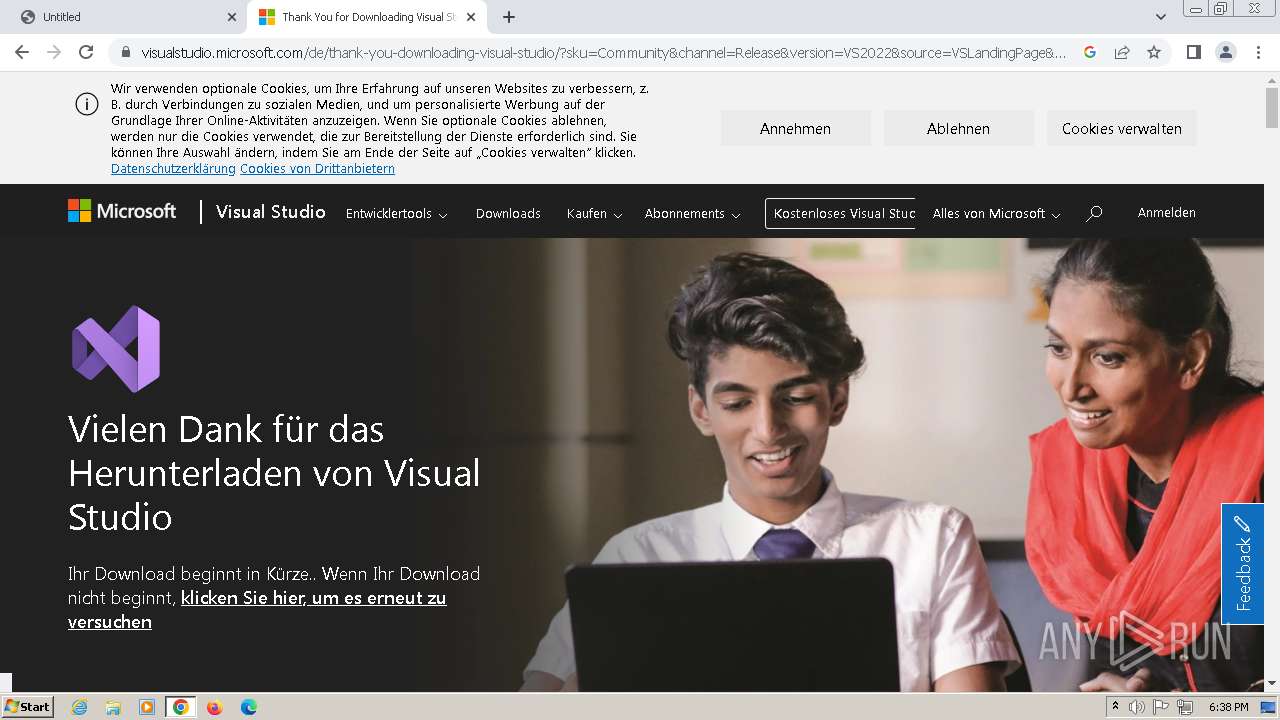Click the Visual Studio purple logo
Image resolution: width=1280 pixels, height=720 pixels.
pos(116,349)
